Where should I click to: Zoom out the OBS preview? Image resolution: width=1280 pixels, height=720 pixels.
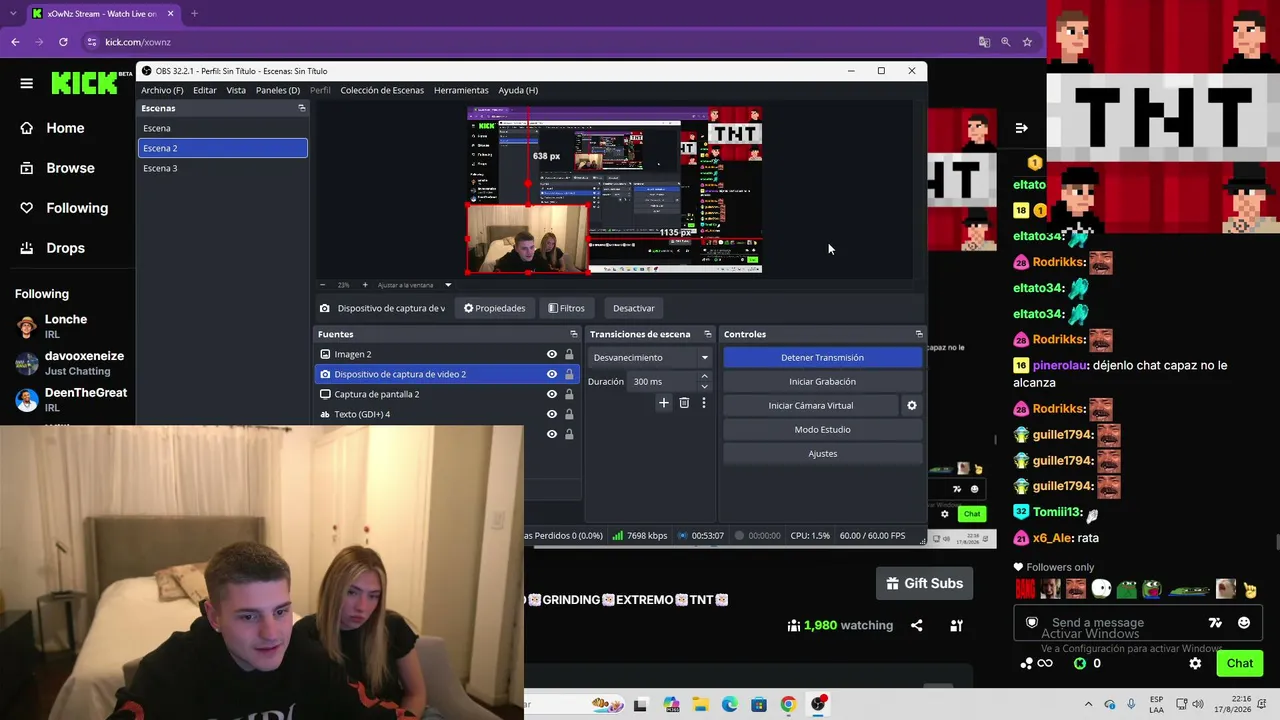click(325, 285)
